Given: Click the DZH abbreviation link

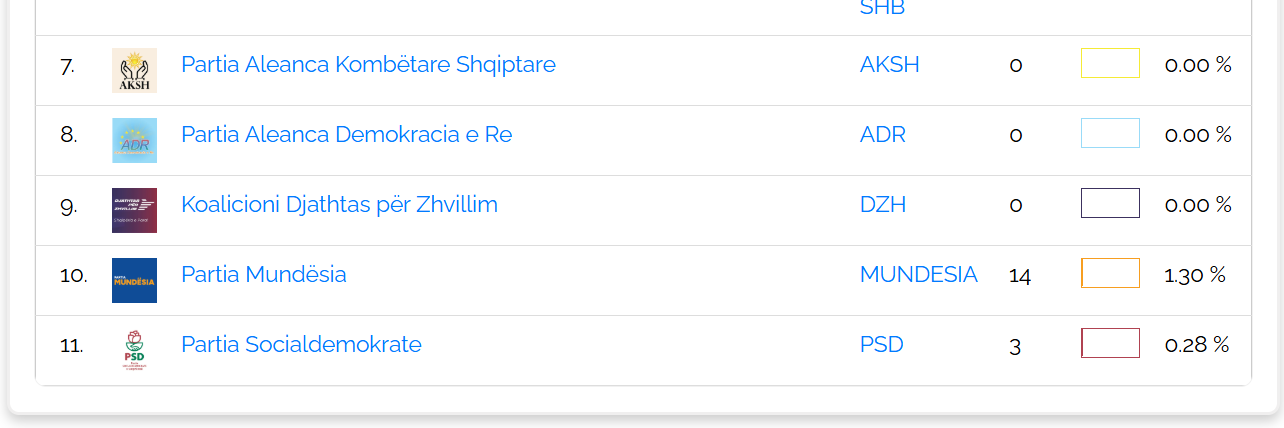Looking at the screenshot, I should point(882,204).
